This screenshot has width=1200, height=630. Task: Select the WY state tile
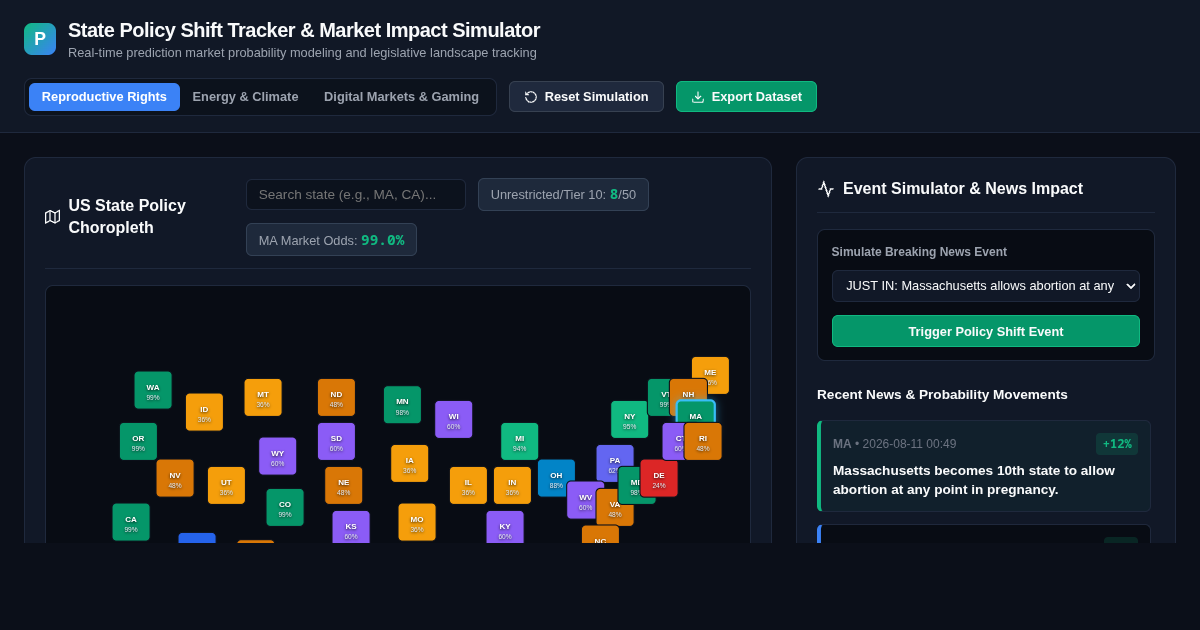(278, 456)
